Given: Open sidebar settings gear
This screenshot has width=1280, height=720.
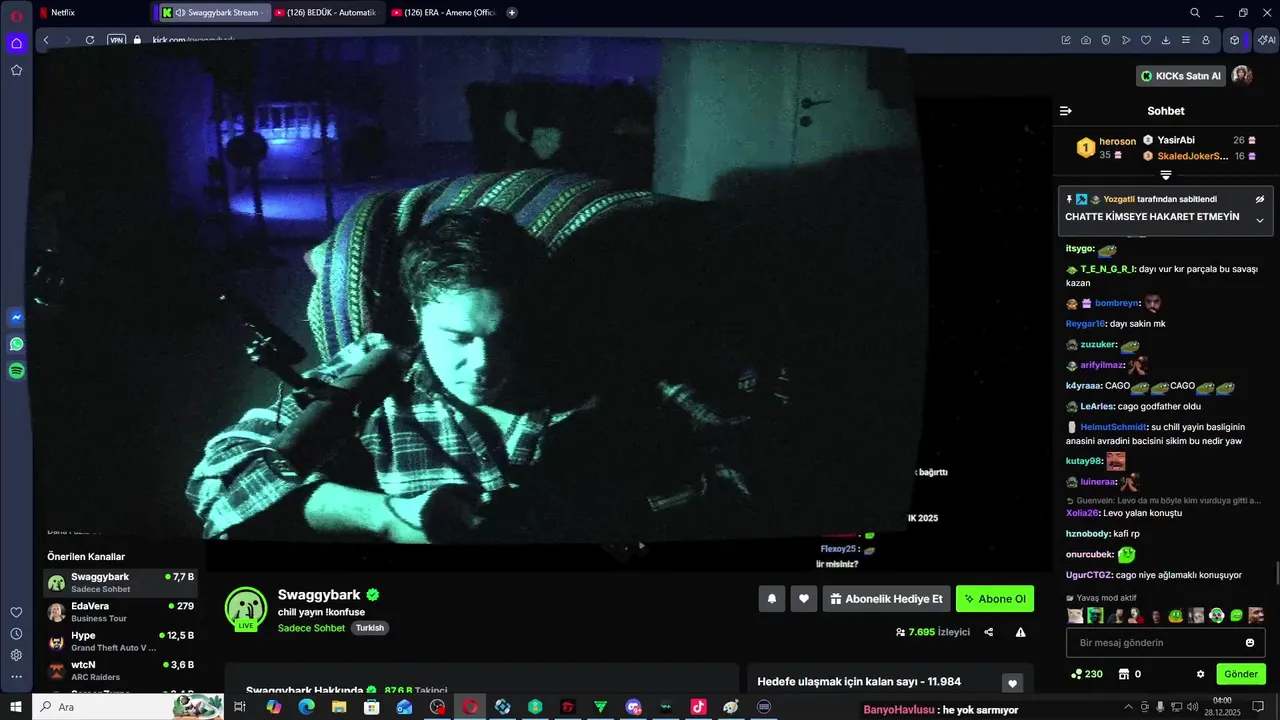Looking at the screenshot, I should coord(16,655).
